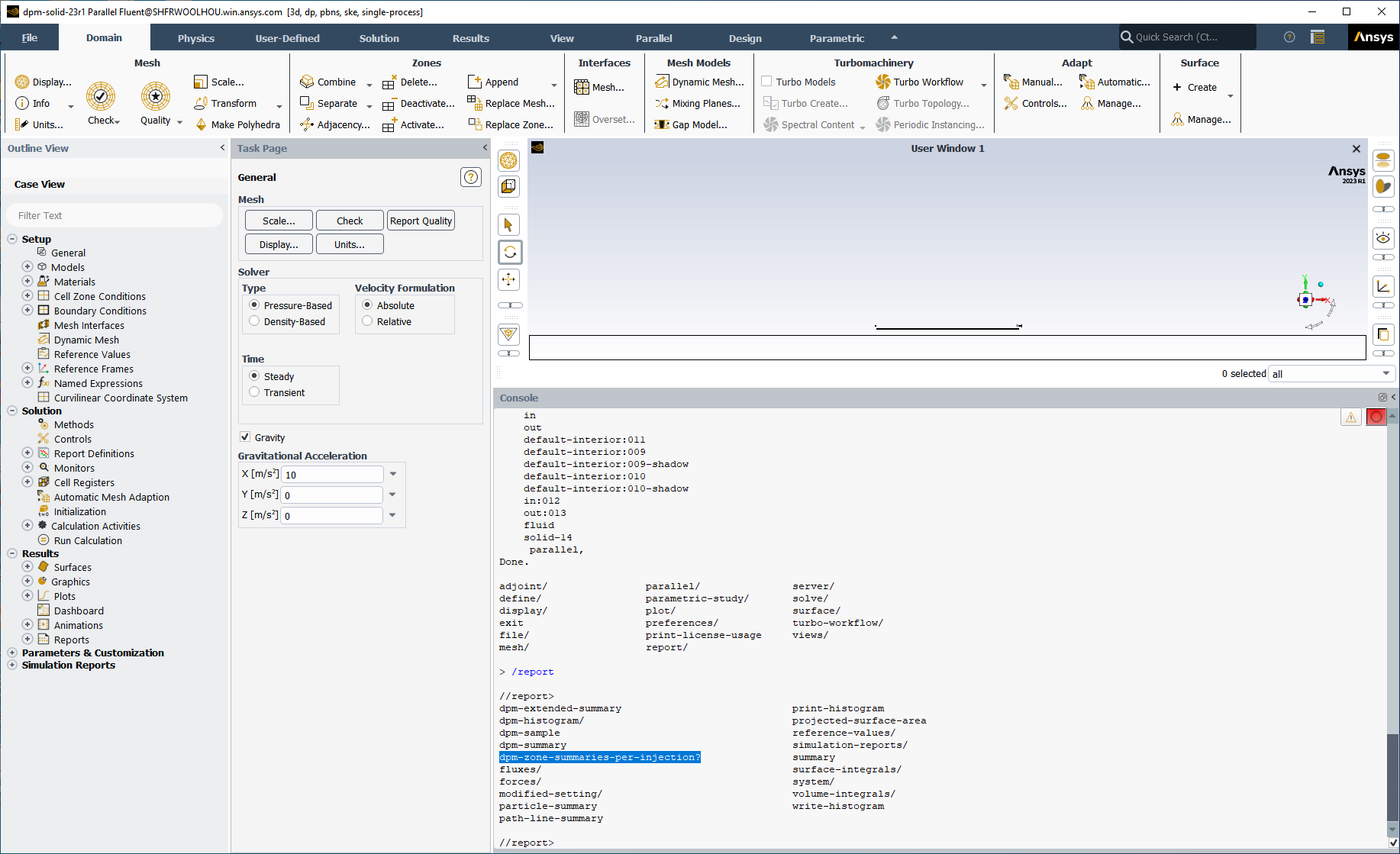The height and width of the screenshot is (854, 1400).
Task: Open Replace Mesh tool
Action: (x=511, y=103)
